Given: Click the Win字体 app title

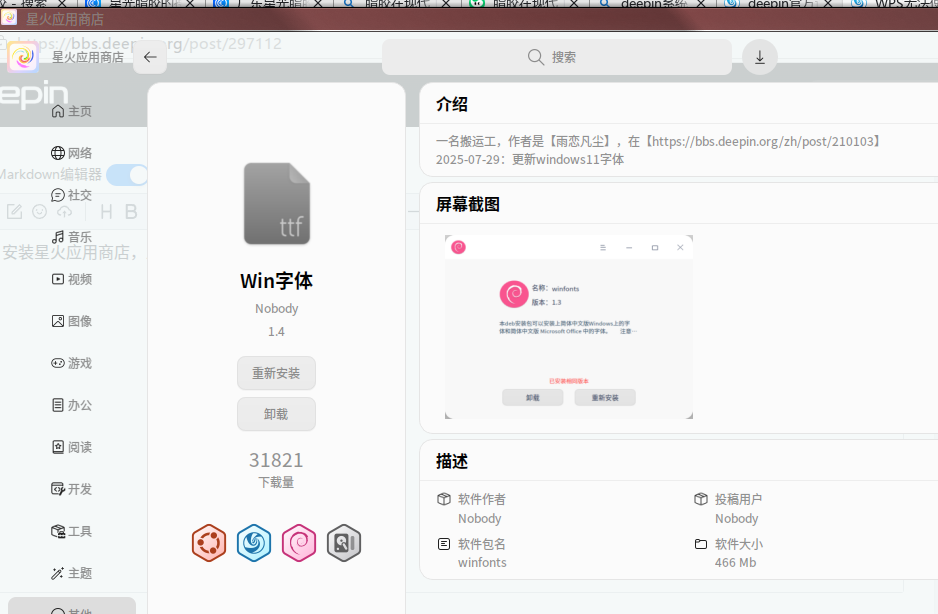Looking at the screenshot, I should (x=276, y=281).
